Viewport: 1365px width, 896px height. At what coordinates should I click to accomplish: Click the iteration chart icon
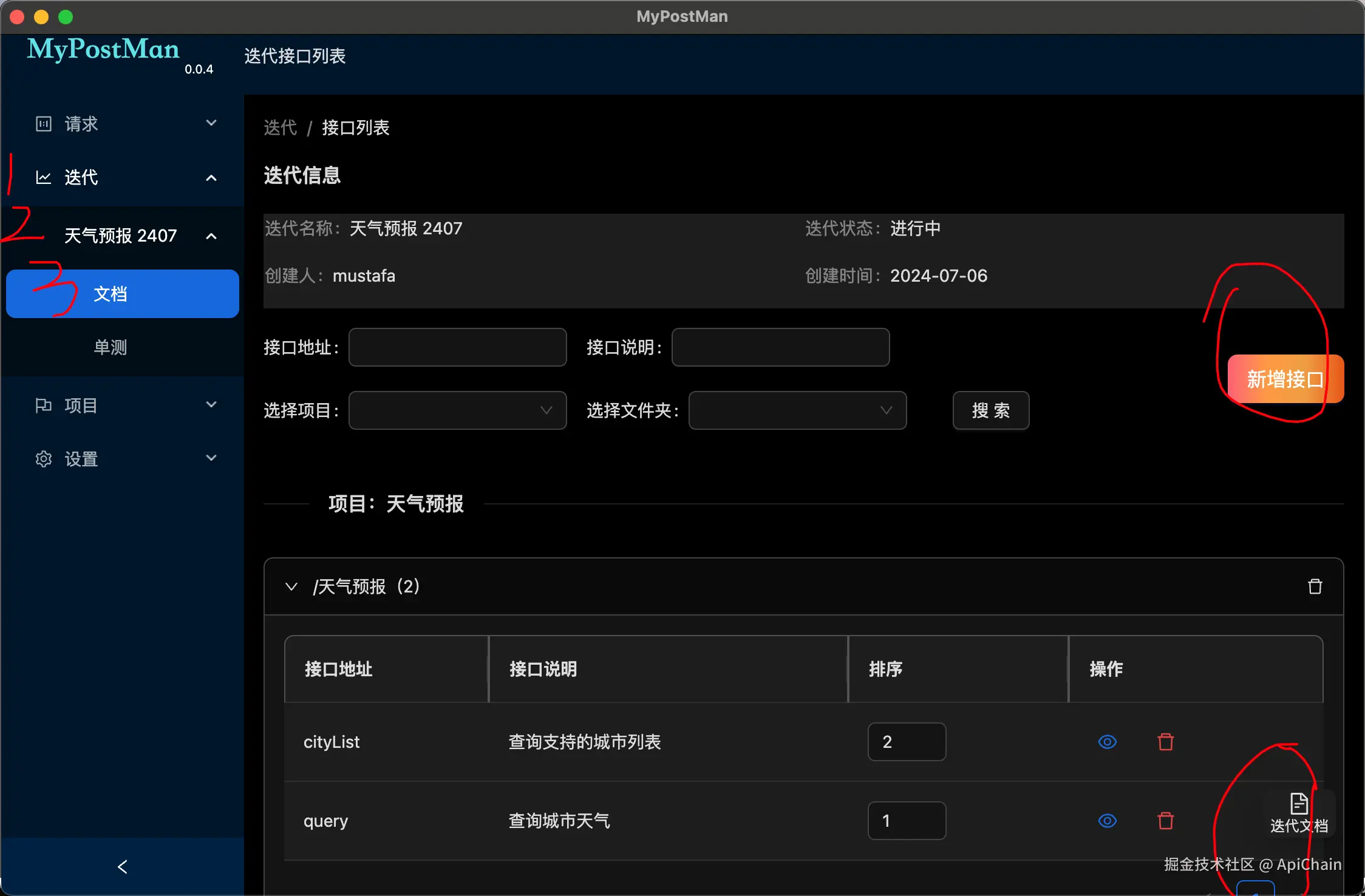pyautogui.click(x=44, y=177)
